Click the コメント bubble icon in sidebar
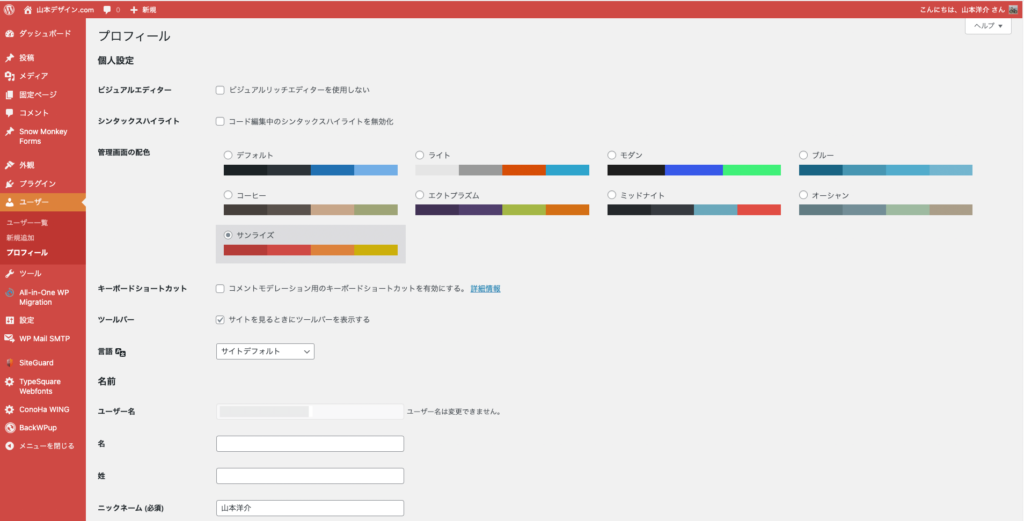Screen dimensions: 1024x521 coord(10,113)
